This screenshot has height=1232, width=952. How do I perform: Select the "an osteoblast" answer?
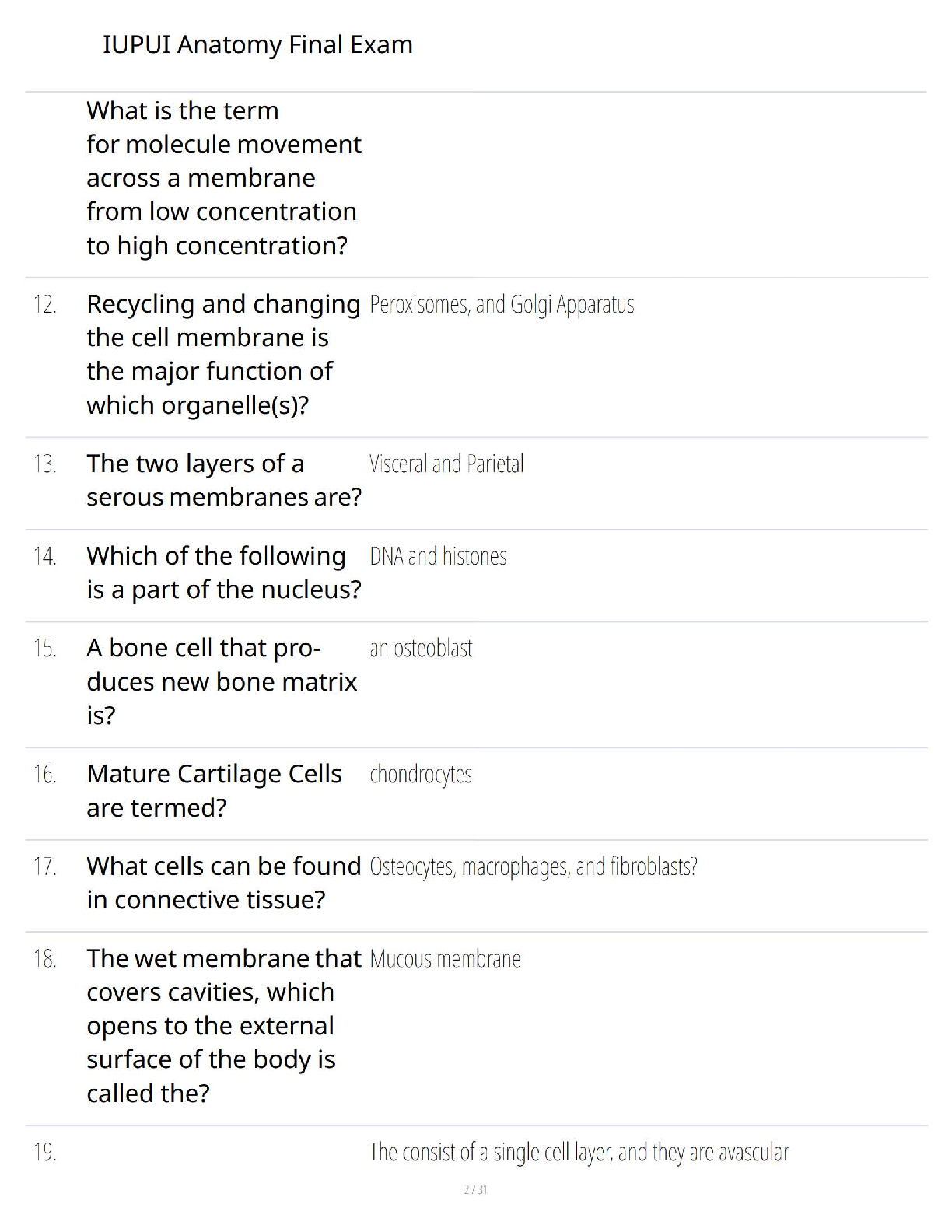(x=421, y=648)
